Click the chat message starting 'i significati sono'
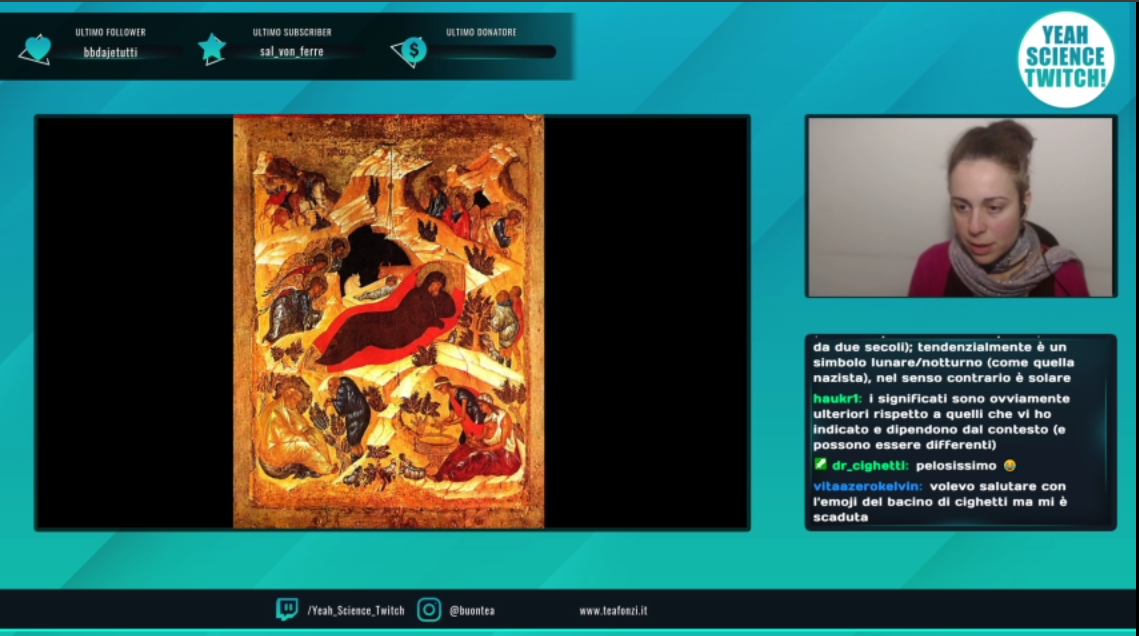 tap(941, 421)
